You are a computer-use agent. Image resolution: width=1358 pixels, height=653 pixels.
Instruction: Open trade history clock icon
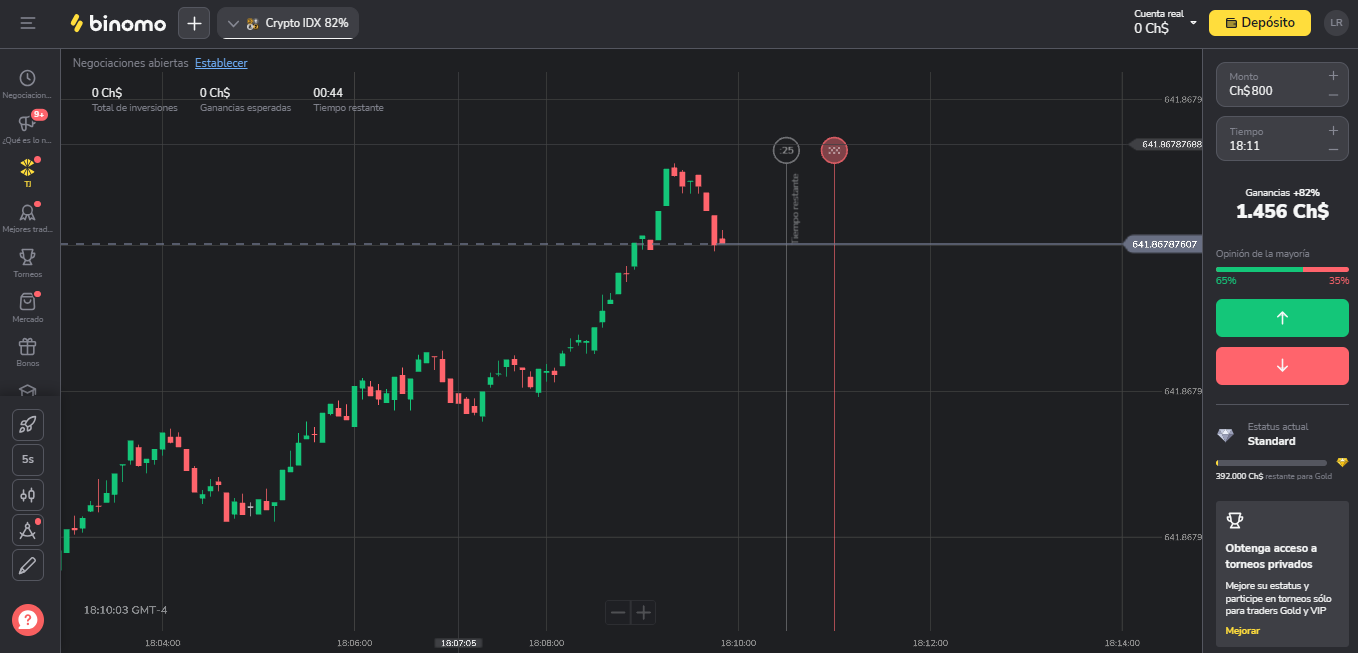28,78
